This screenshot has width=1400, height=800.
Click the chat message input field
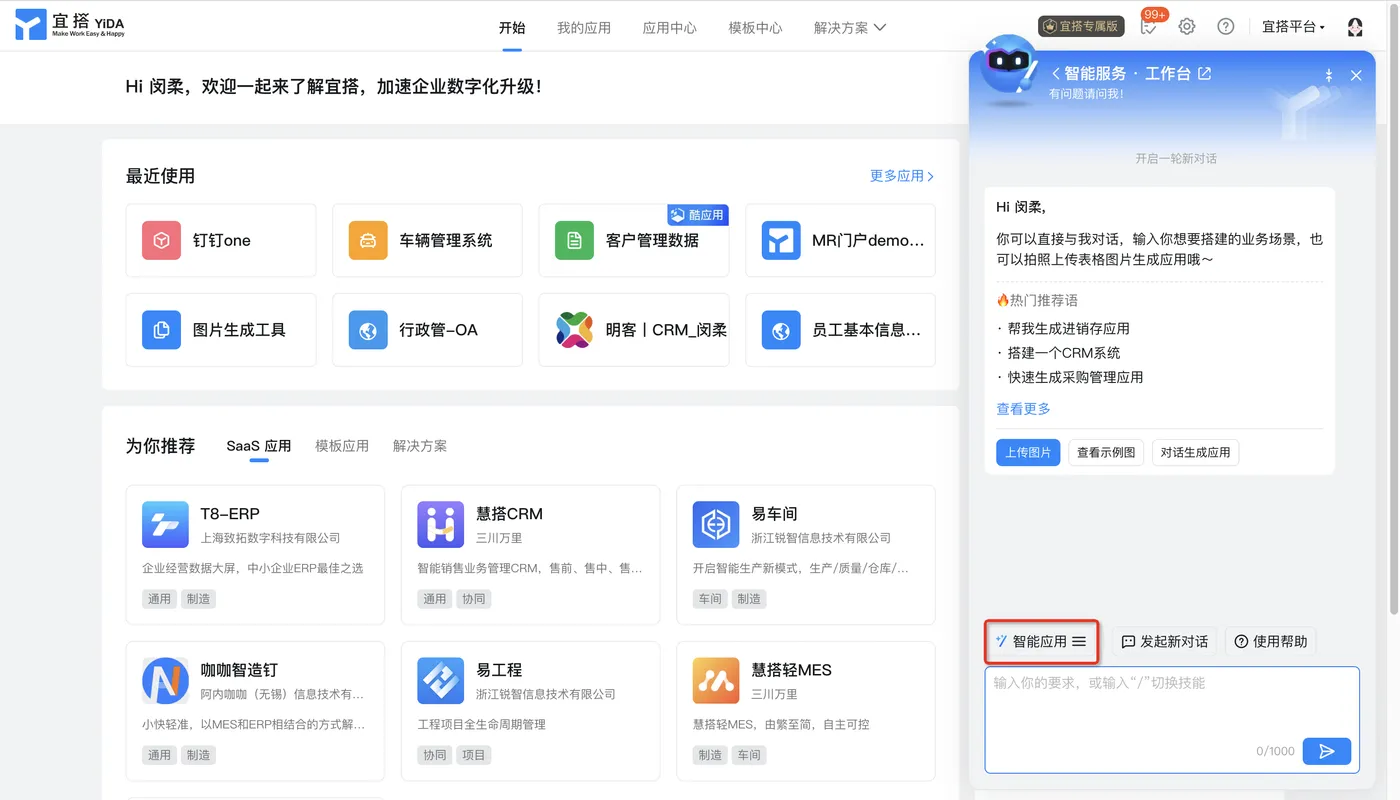pyautogui.click(x=1172, y=719)
